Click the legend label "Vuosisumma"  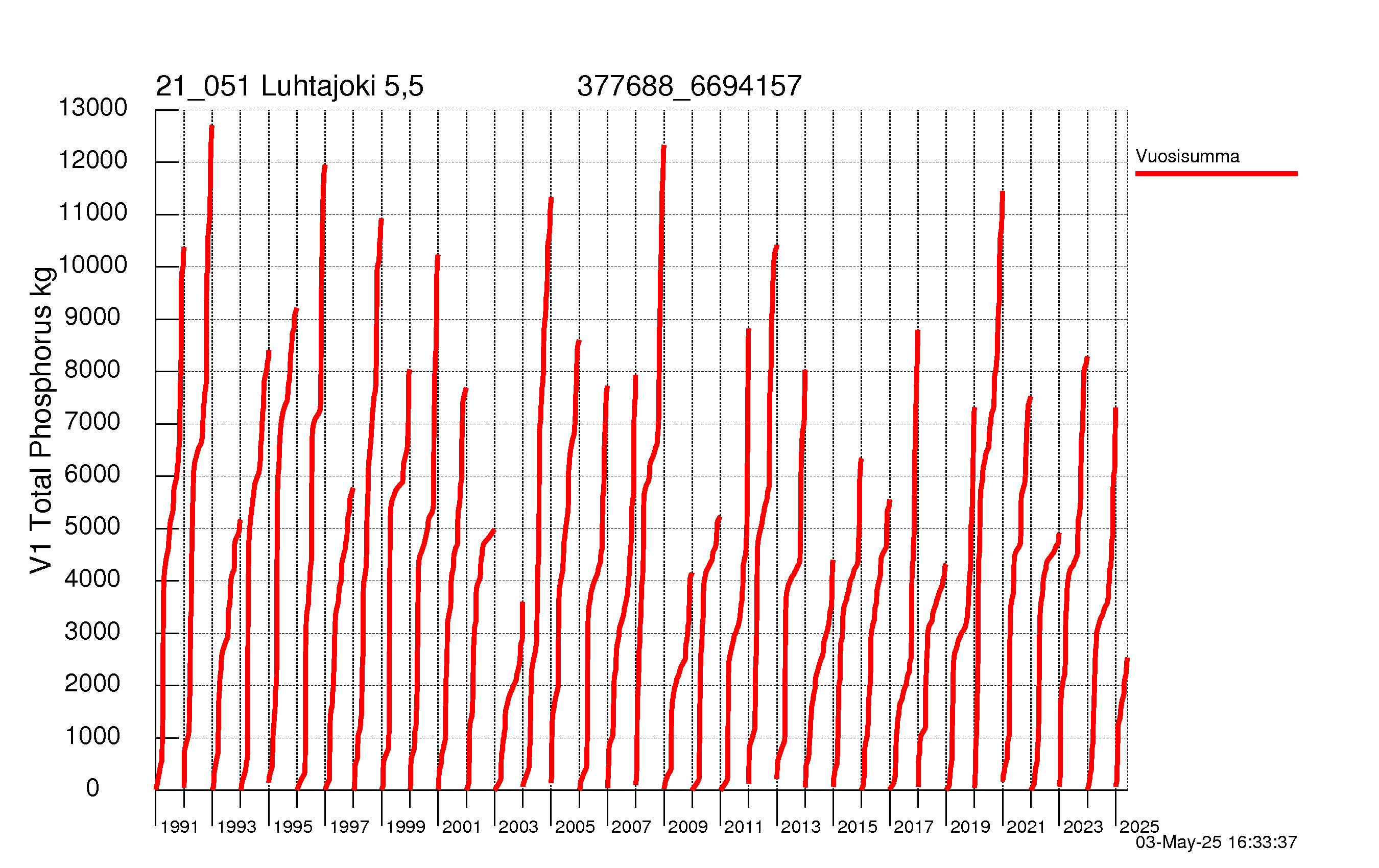click(x=1187, y=156)
